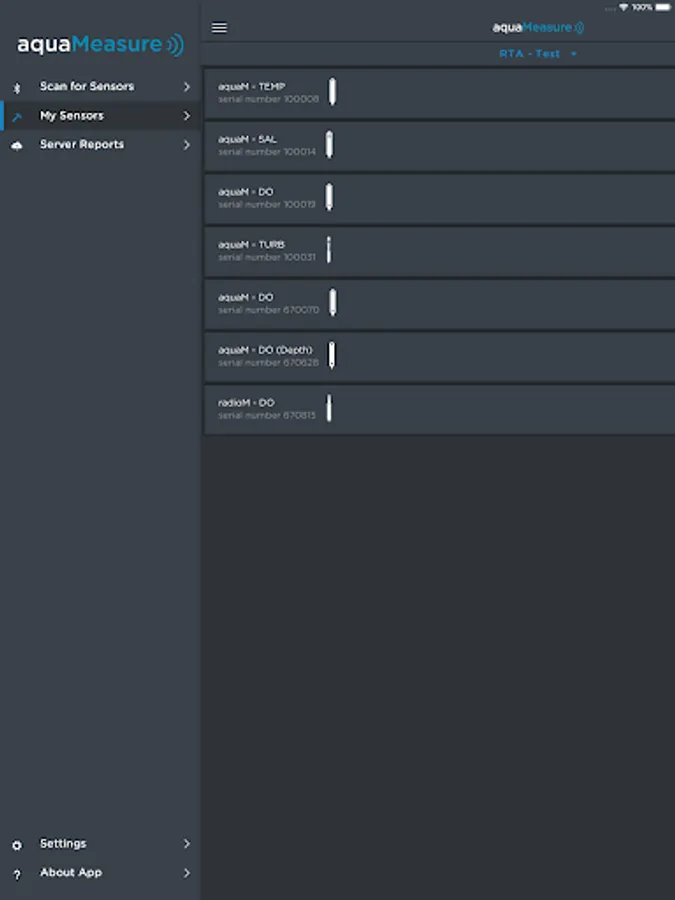Click the serial number text under radioM - DO

(266, 416)
